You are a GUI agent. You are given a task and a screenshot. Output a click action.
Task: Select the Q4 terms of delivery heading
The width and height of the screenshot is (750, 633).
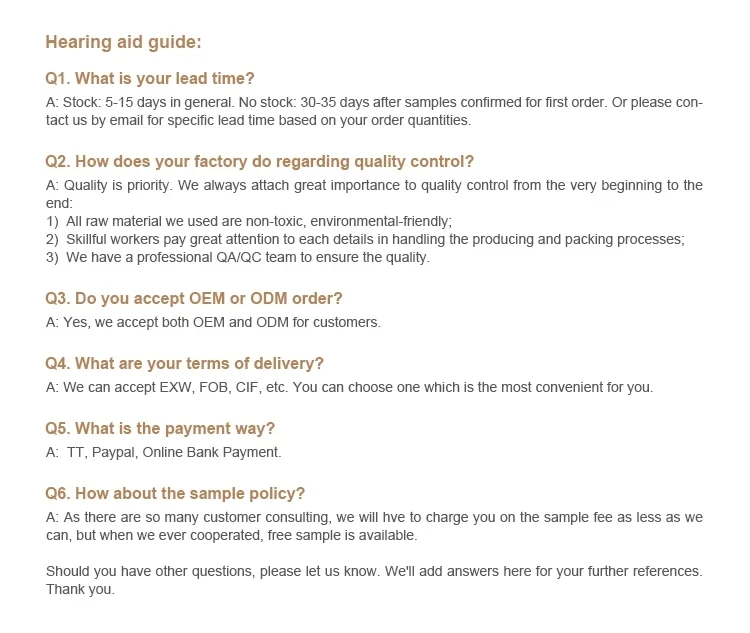pos(184,364)
